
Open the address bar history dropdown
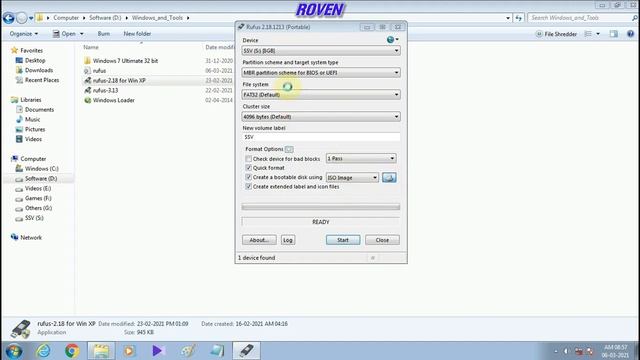508,18
